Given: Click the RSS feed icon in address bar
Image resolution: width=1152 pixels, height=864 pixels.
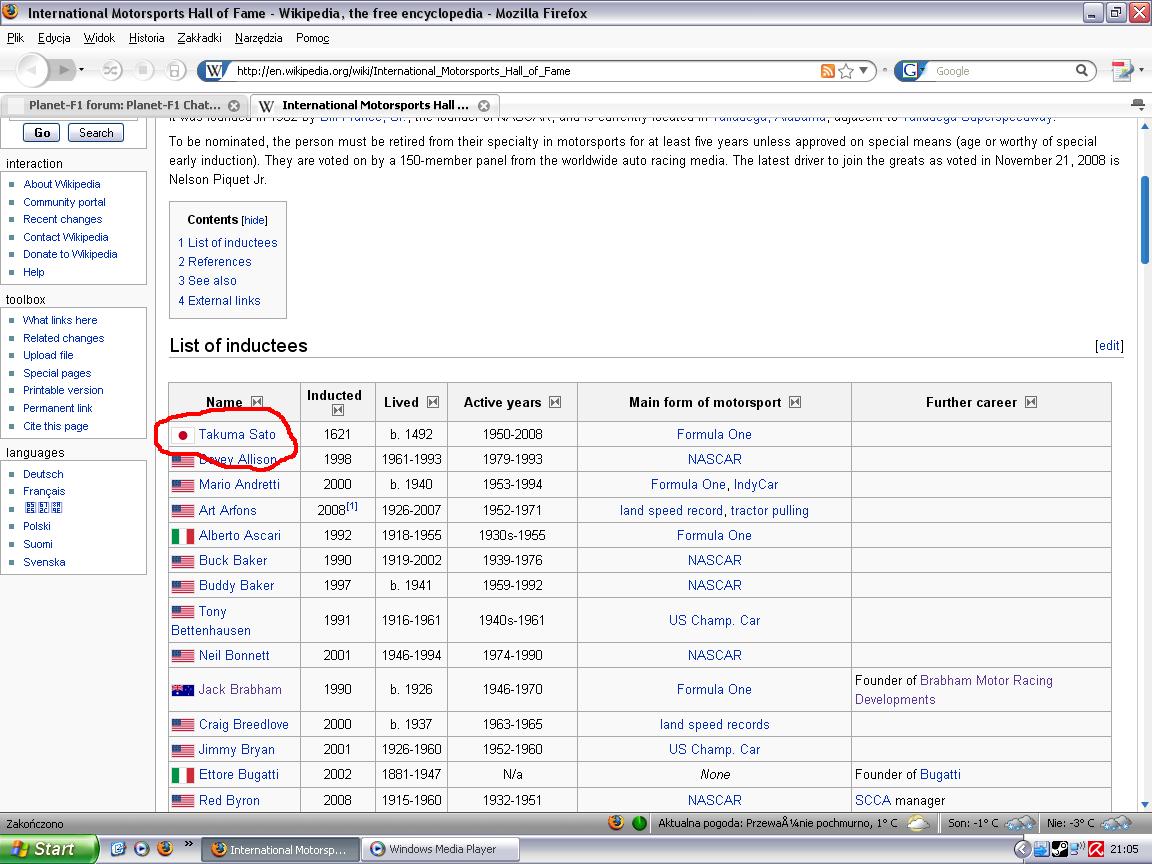Looking at the screenshot, I should click(827, 71).
